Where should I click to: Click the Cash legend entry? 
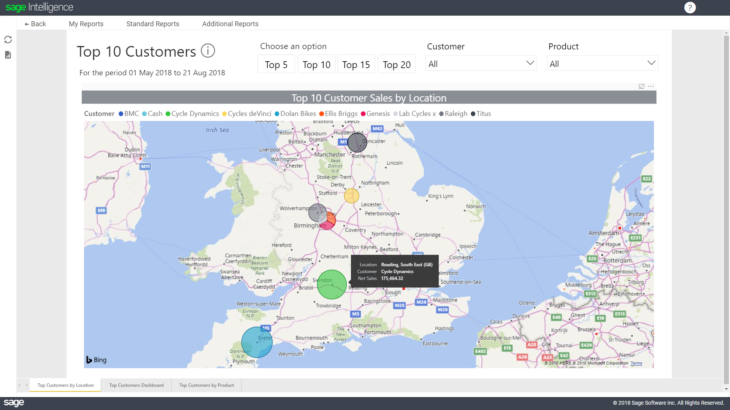tap(152, 114)
